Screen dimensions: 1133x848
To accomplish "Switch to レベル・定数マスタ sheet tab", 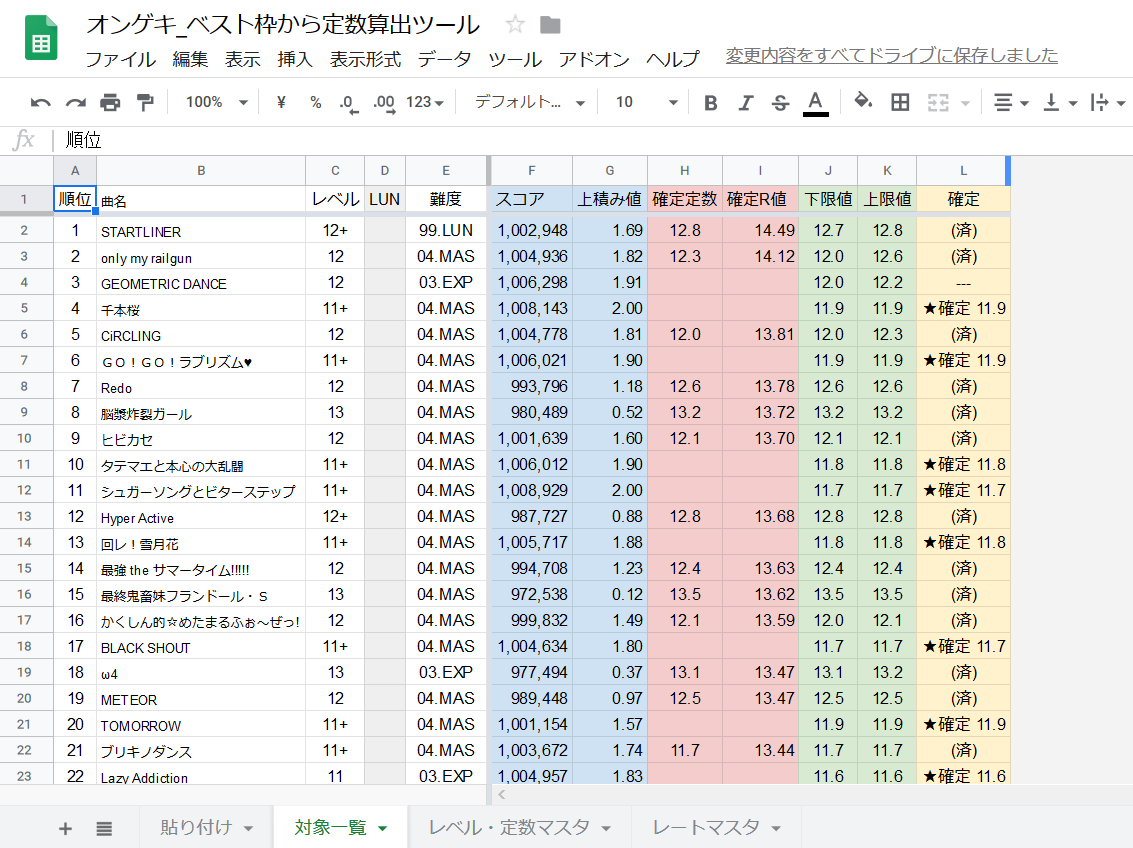I will point(509,828).
